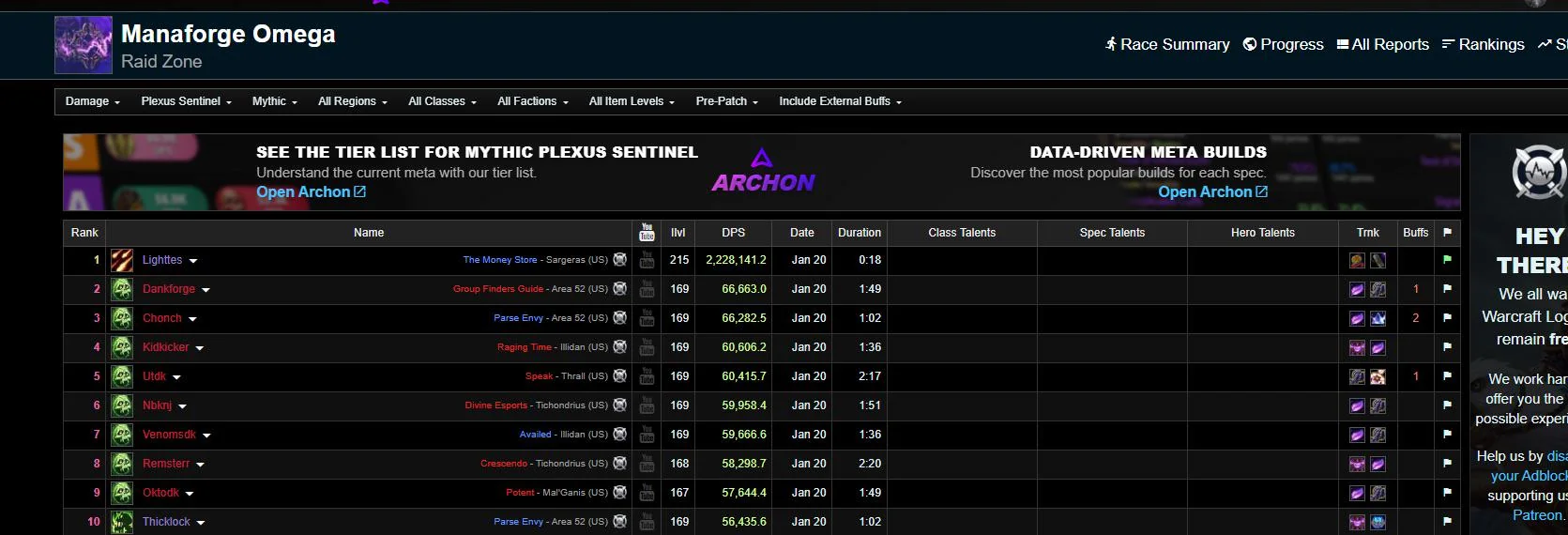Sort table by DPS column
This screenshot has width=1568, height=535.
point(734,233)
